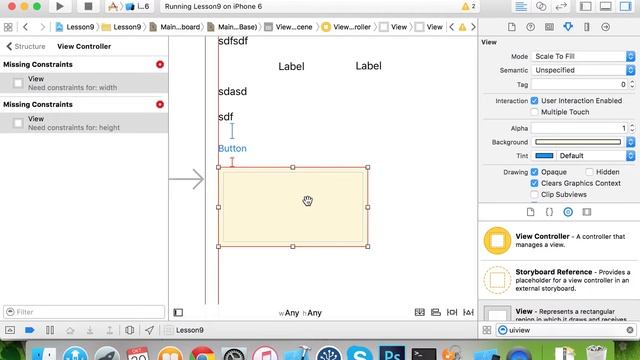This screenshot has height=360, width=640.
Task: Enable the Clip Subviews checkbox
Action: coord(534,195)
